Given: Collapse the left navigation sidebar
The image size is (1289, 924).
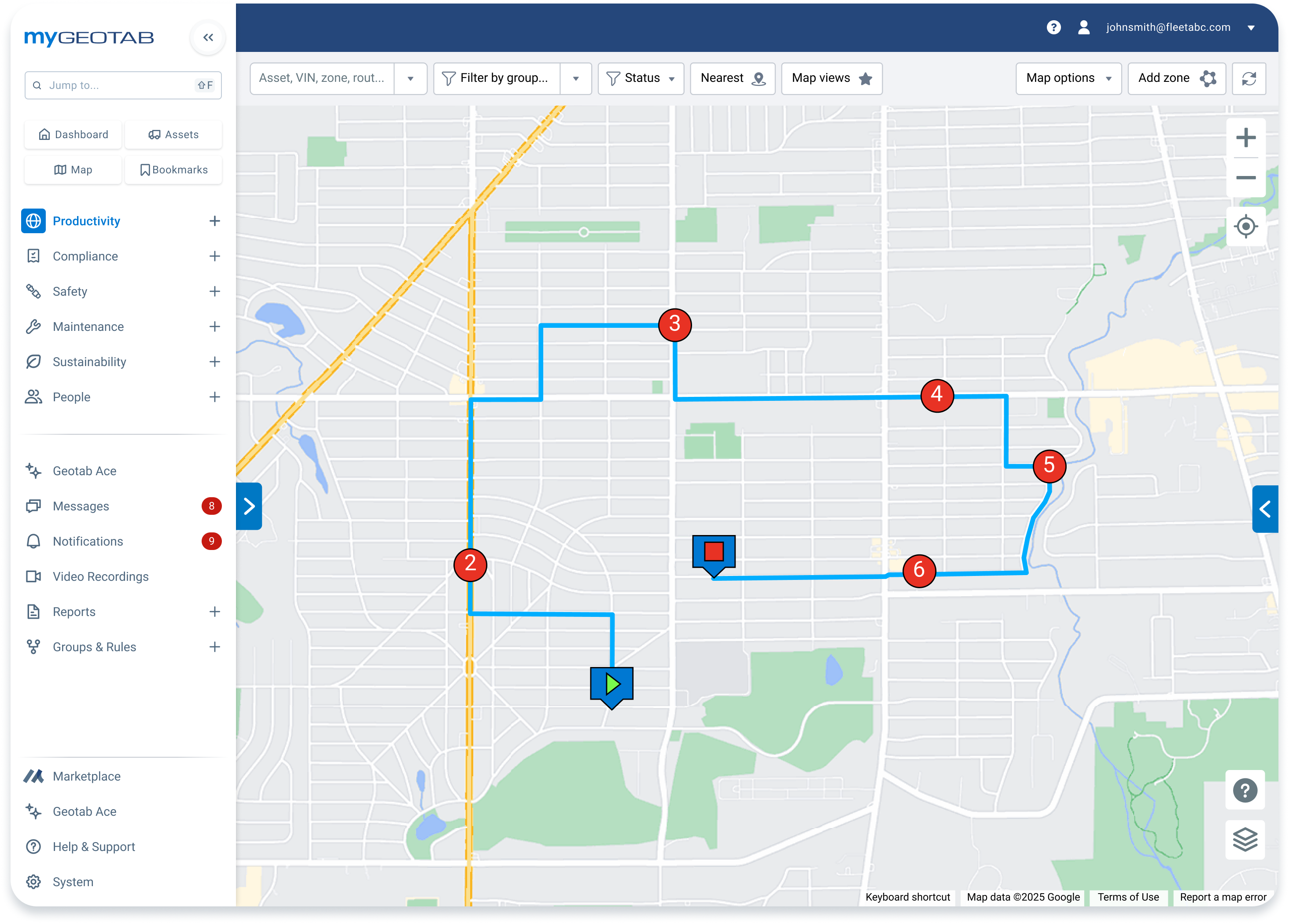Looking at the screenshot, I should [x=207, y=37].
